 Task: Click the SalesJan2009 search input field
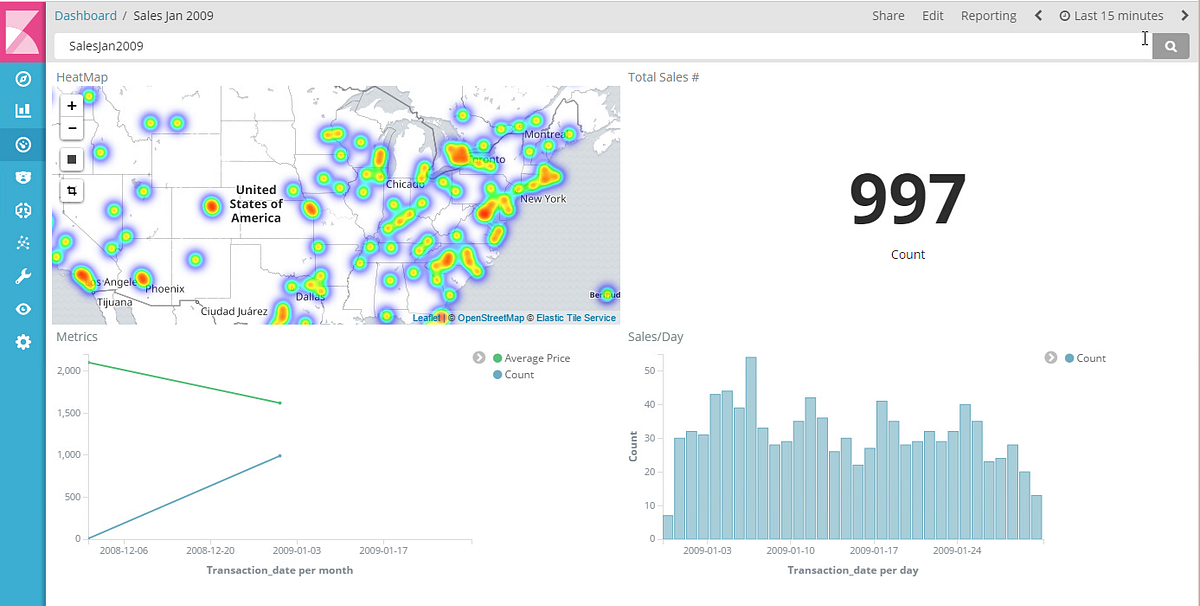click(x=300, y=45)
